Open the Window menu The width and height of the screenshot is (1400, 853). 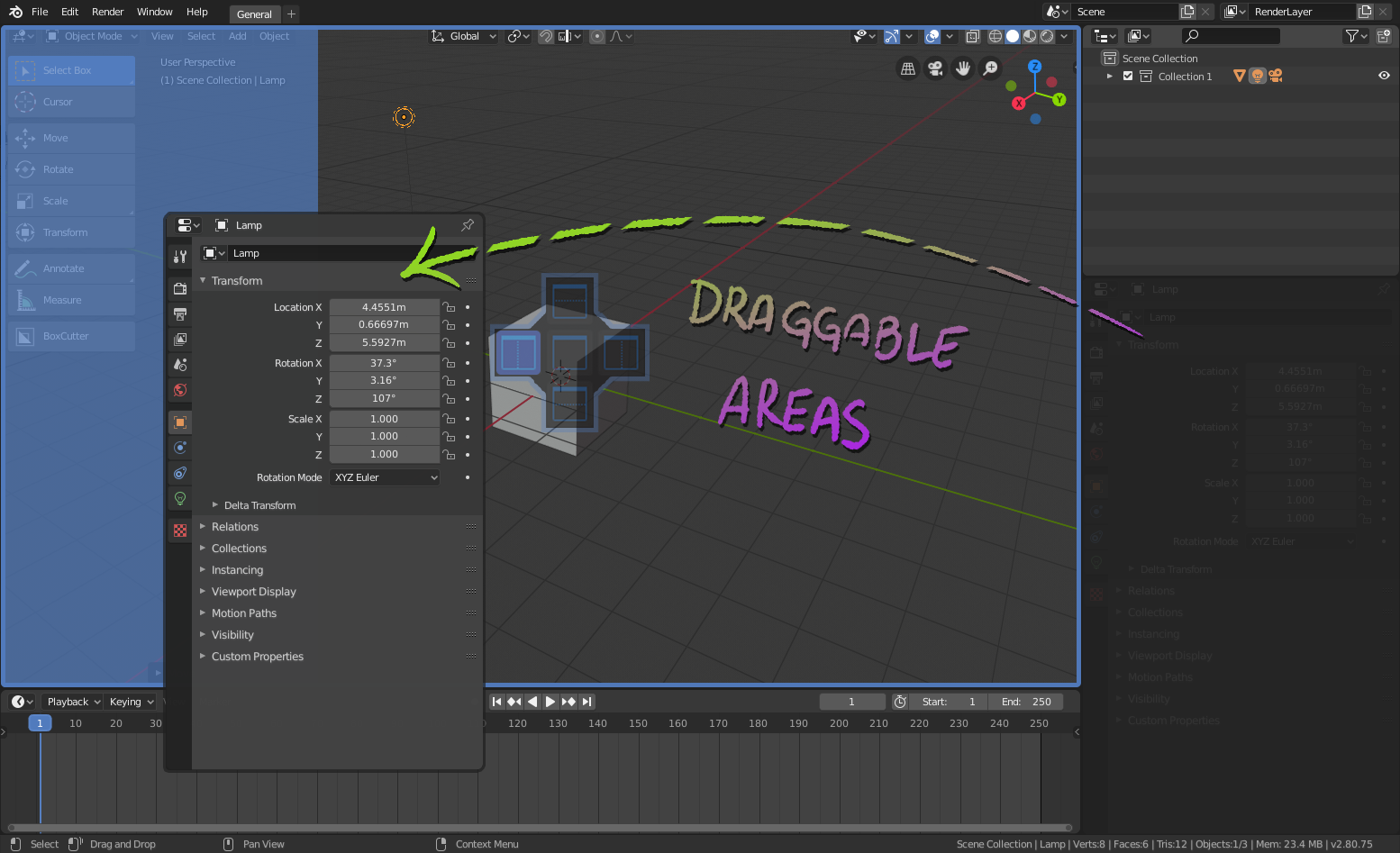point(155,12)
